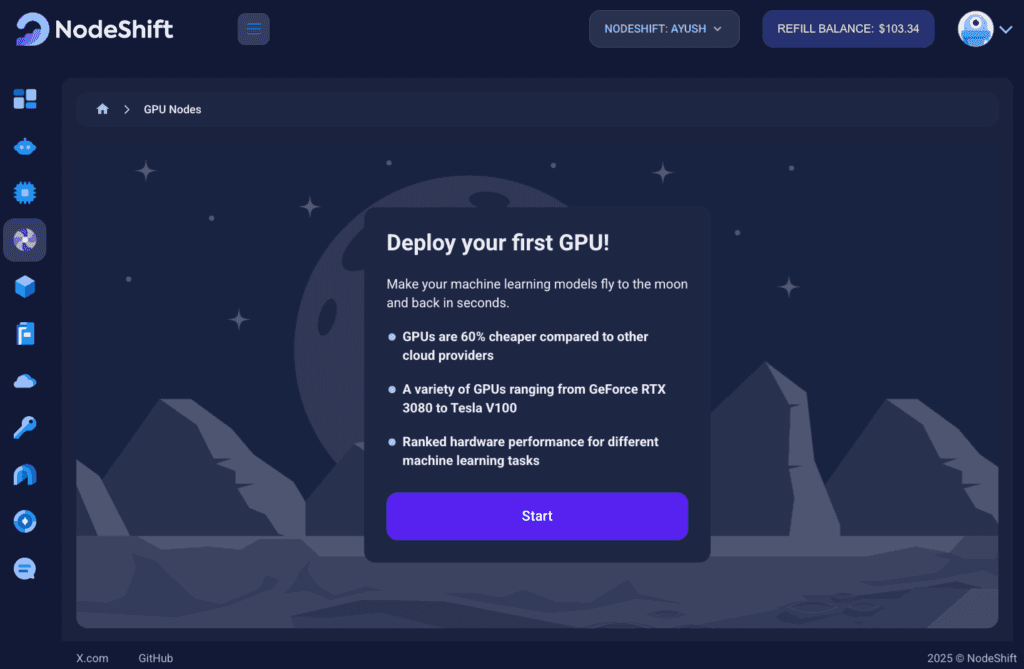Screen dimensions: 1024x669
Task: Open the document files icon in sidebar
Action: (25, 334)
